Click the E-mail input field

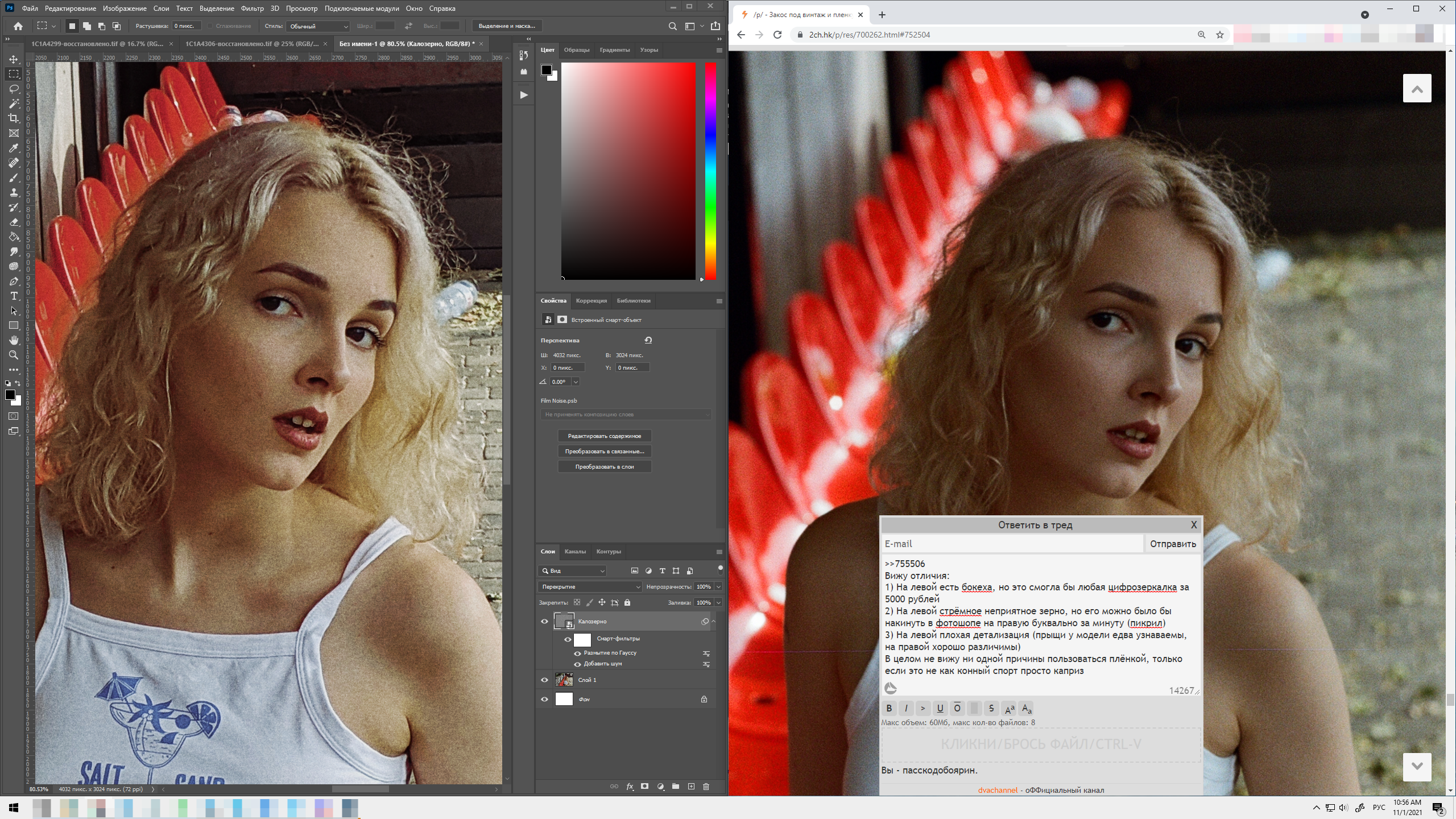[x=1011, y=544]
